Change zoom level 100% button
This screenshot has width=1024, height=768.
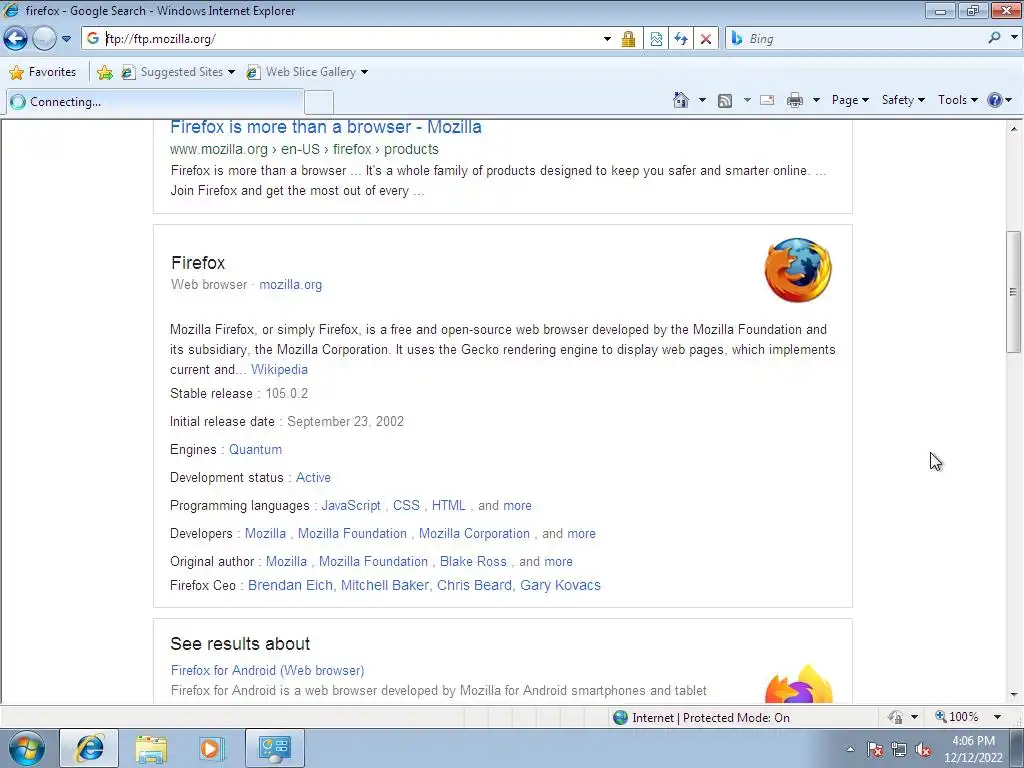pos(957,717)
